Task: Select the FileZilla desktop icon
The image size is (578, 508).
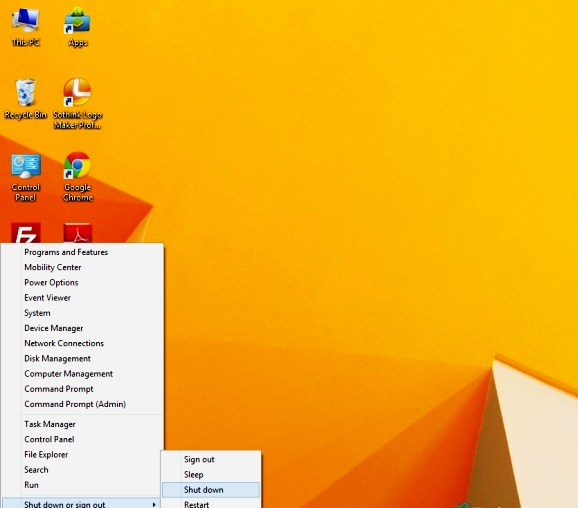Action: [26, 233]
